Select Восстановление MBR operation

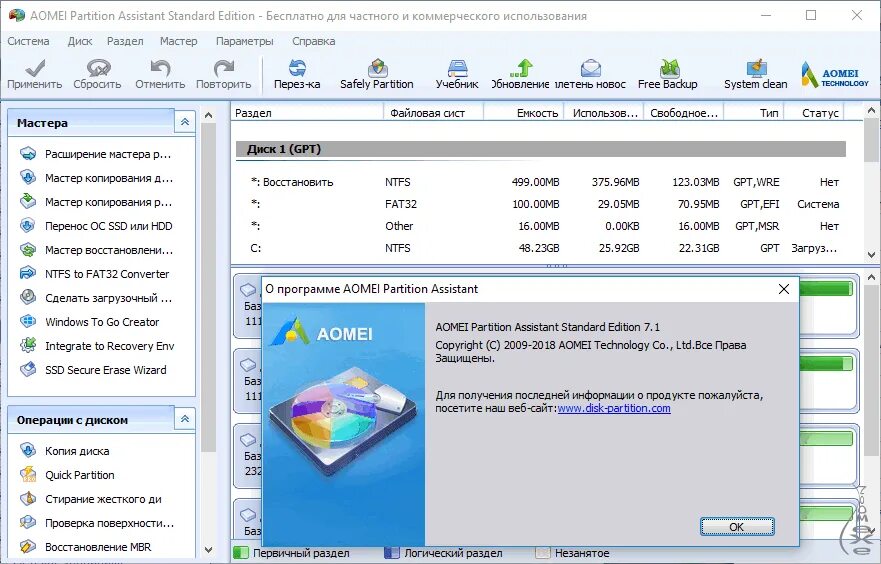[x=85, y=547]
